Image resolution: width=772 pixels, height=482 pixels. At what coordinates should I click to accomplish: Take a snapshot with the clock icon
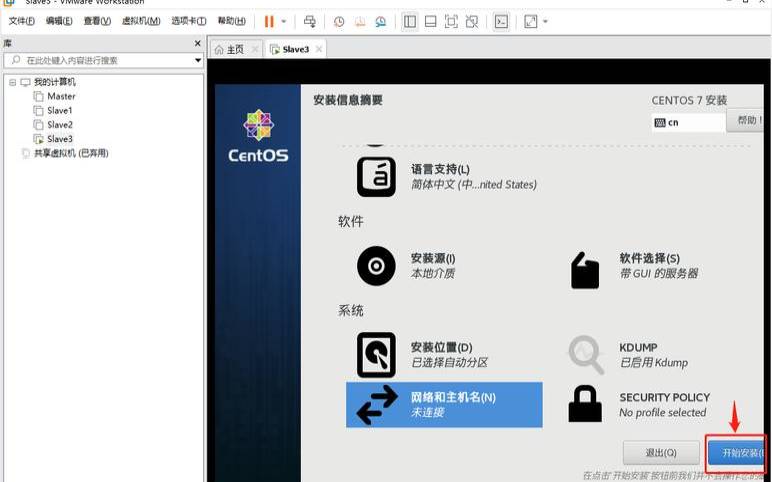[339, 21]
